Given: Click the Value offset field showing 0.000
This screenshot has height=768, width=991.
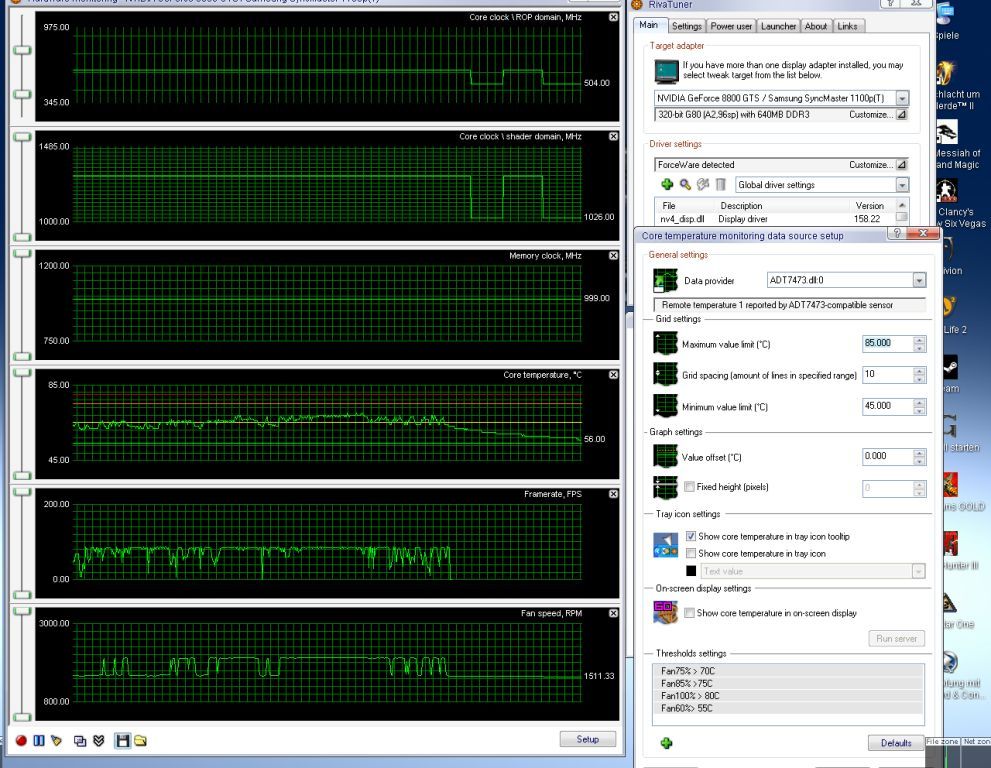Looking at the screenshot, I should (x=888, y=456).
